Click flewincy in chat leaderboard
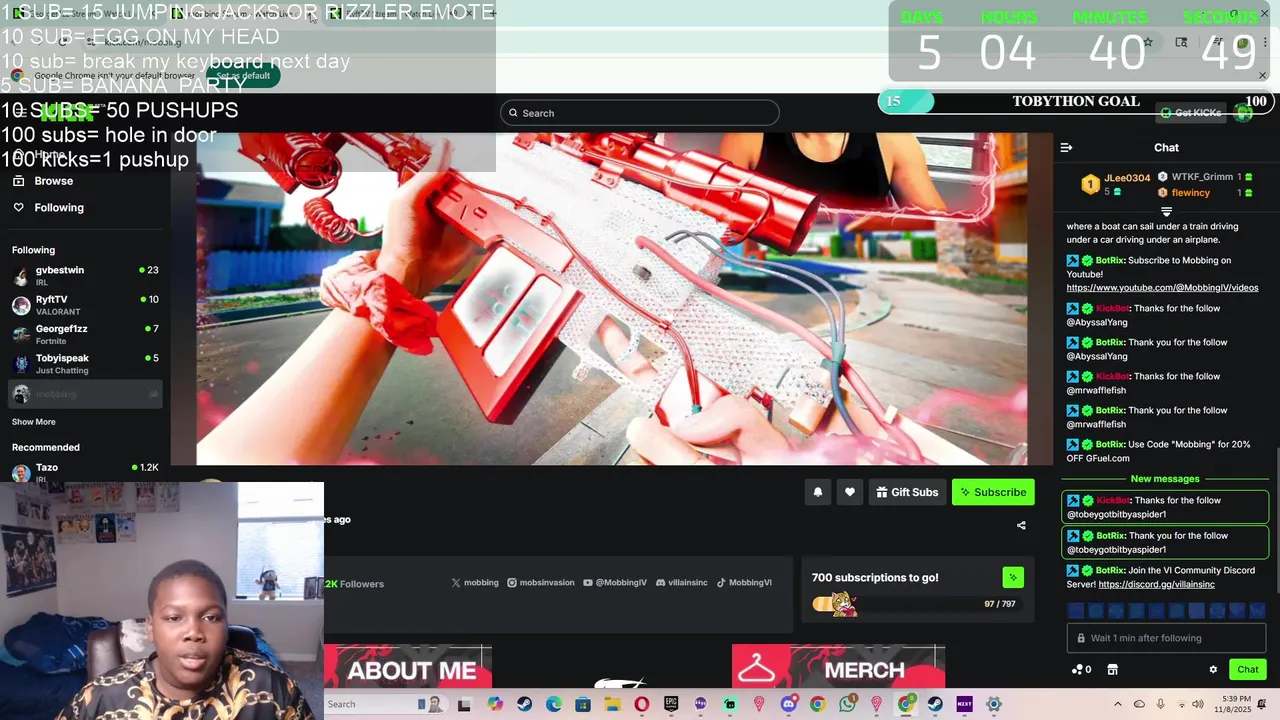The image size is (1280, 720). (x=1190, y=193)
